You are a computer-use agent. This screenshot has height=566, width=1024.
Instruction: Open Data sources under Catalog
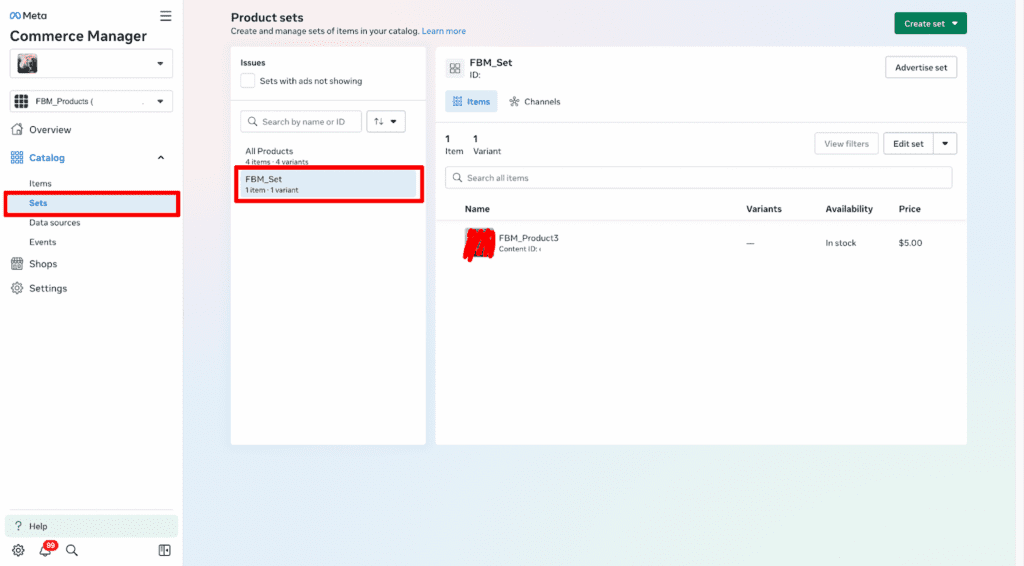[x=54, y=223]
